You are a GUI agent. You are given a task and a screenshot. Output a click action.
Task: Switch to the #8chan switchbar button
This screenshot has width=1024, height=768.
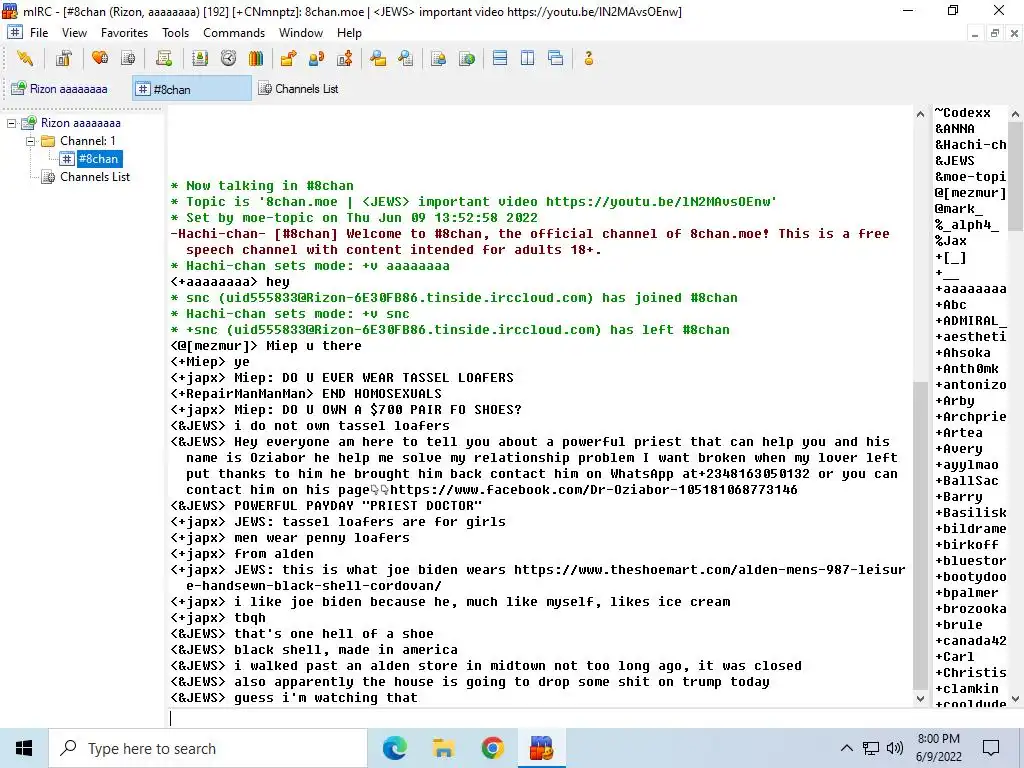point(192,89)
